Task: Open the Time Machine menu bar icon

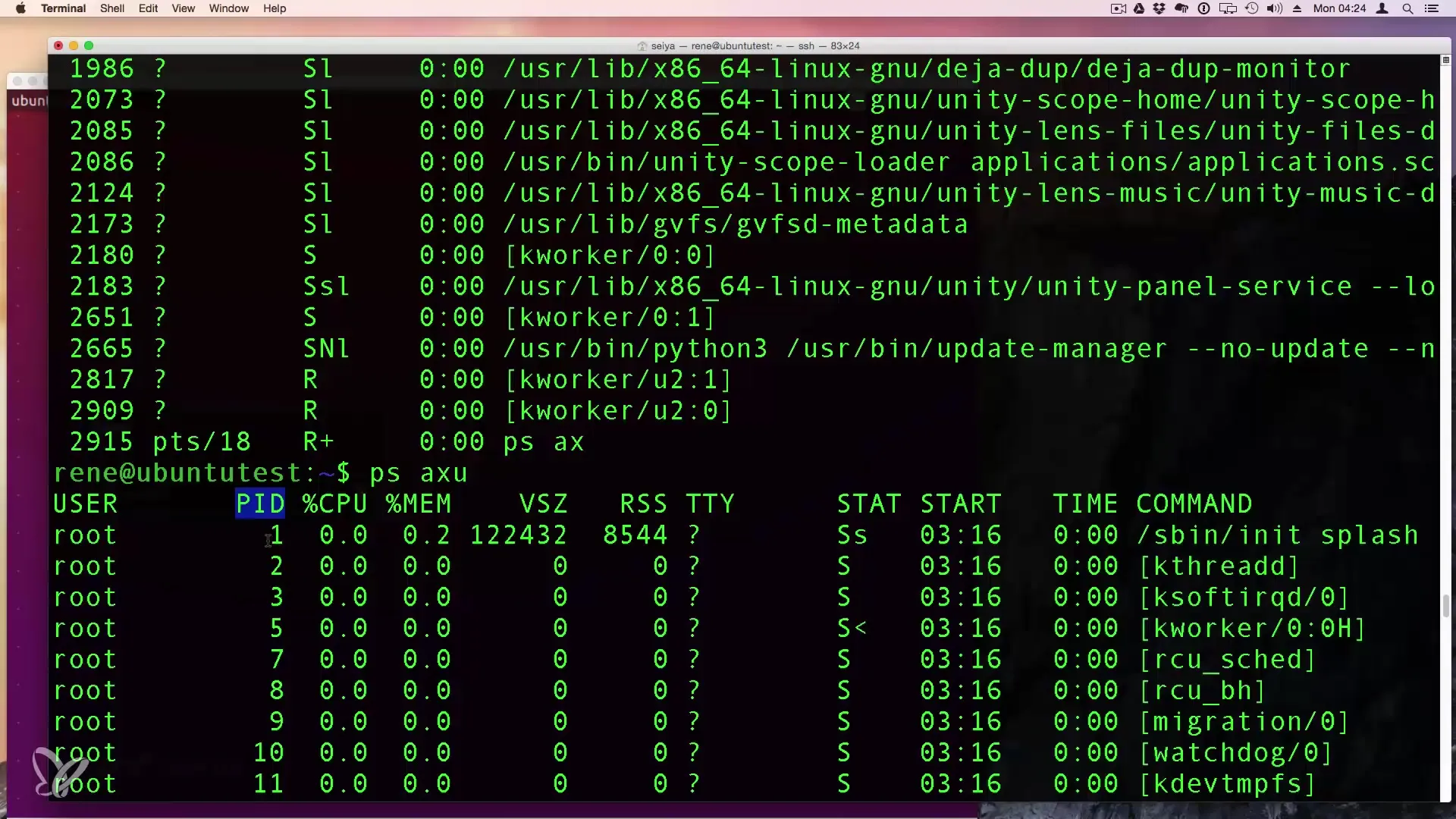Action: (1252, 8)
